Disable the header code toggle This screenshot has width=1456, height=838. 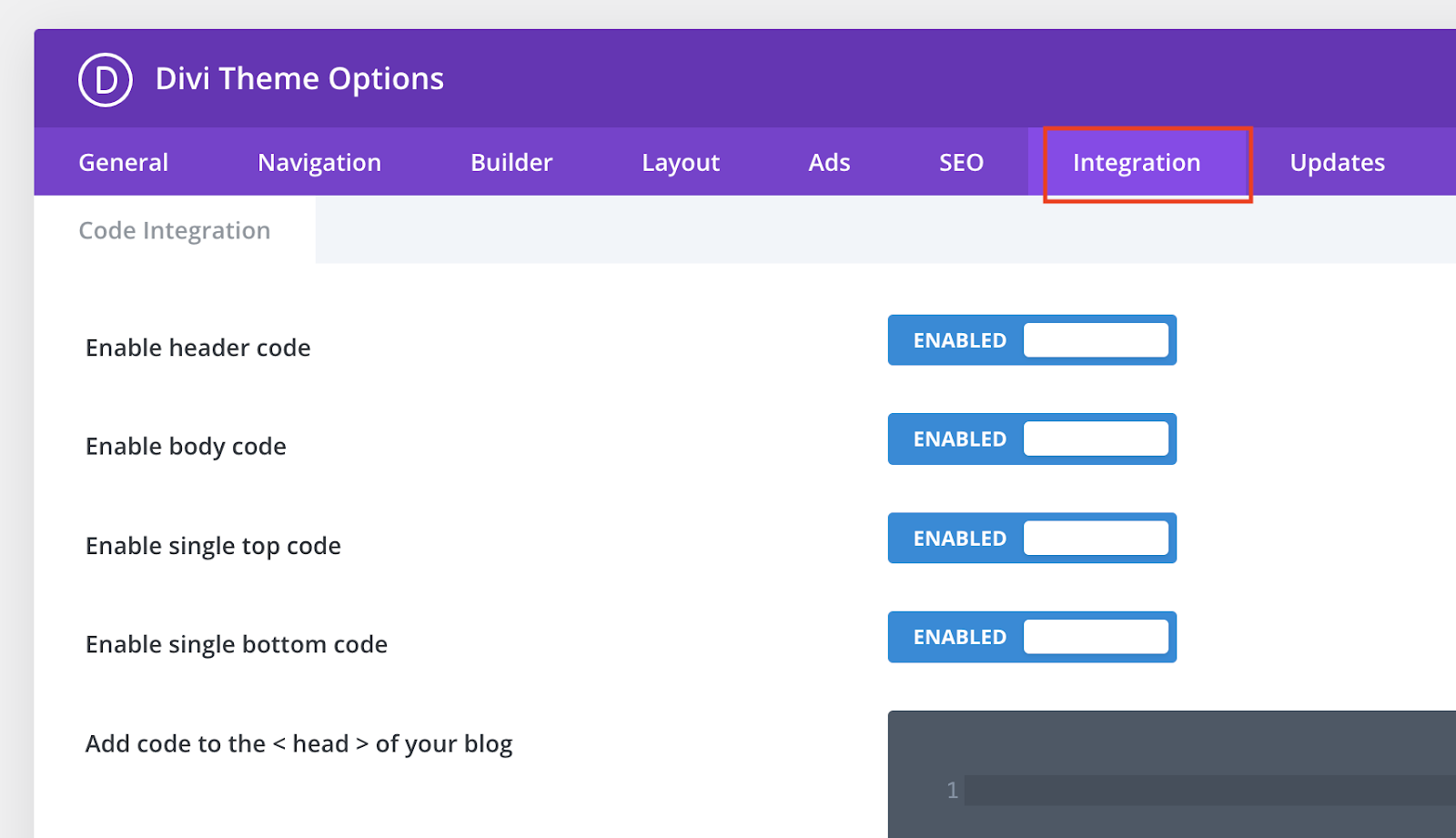click(x=1032, y=340)
